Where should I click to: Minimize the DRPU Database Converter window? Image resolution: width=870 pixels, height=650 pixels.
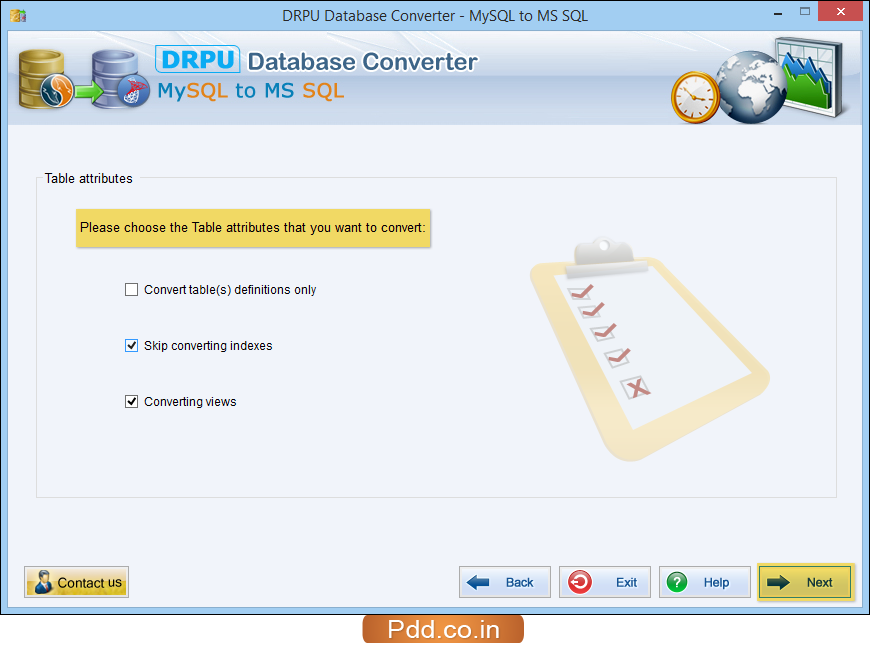[778, 12]
